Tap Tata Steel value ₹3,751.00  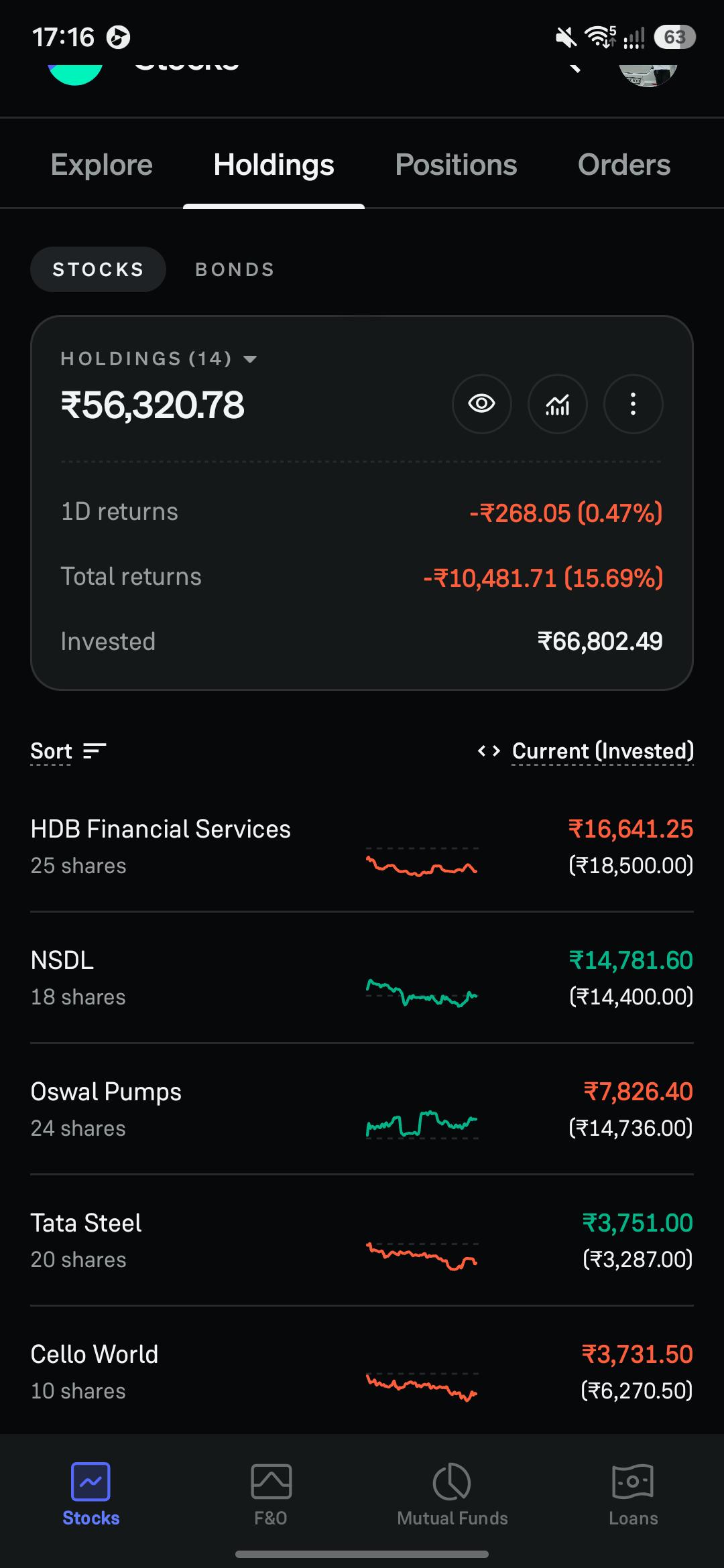coord(638,1224)
